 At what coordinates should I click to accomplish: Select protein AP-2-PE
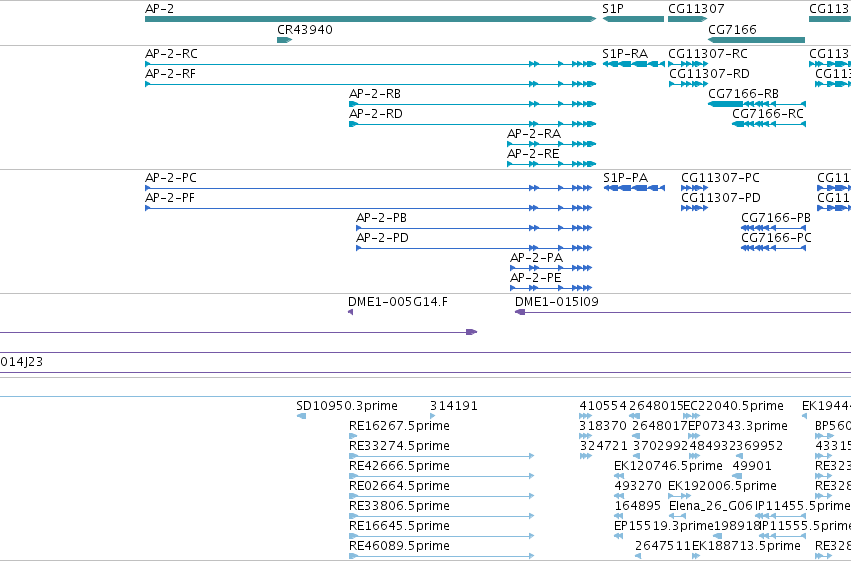point(551,288)
